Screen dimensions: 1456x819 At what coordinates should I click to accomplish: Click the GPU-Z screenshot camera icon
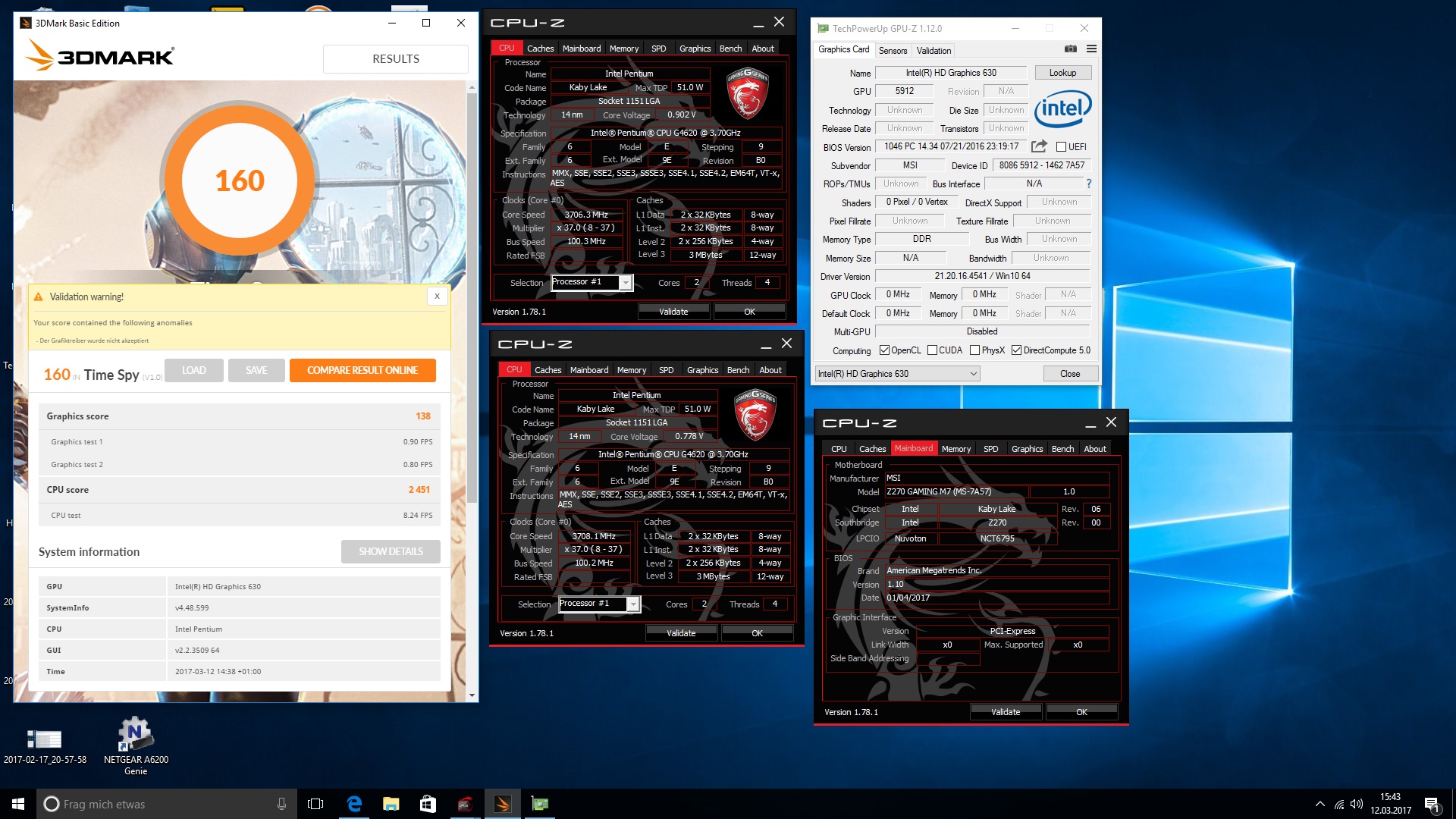point(1070,49)
